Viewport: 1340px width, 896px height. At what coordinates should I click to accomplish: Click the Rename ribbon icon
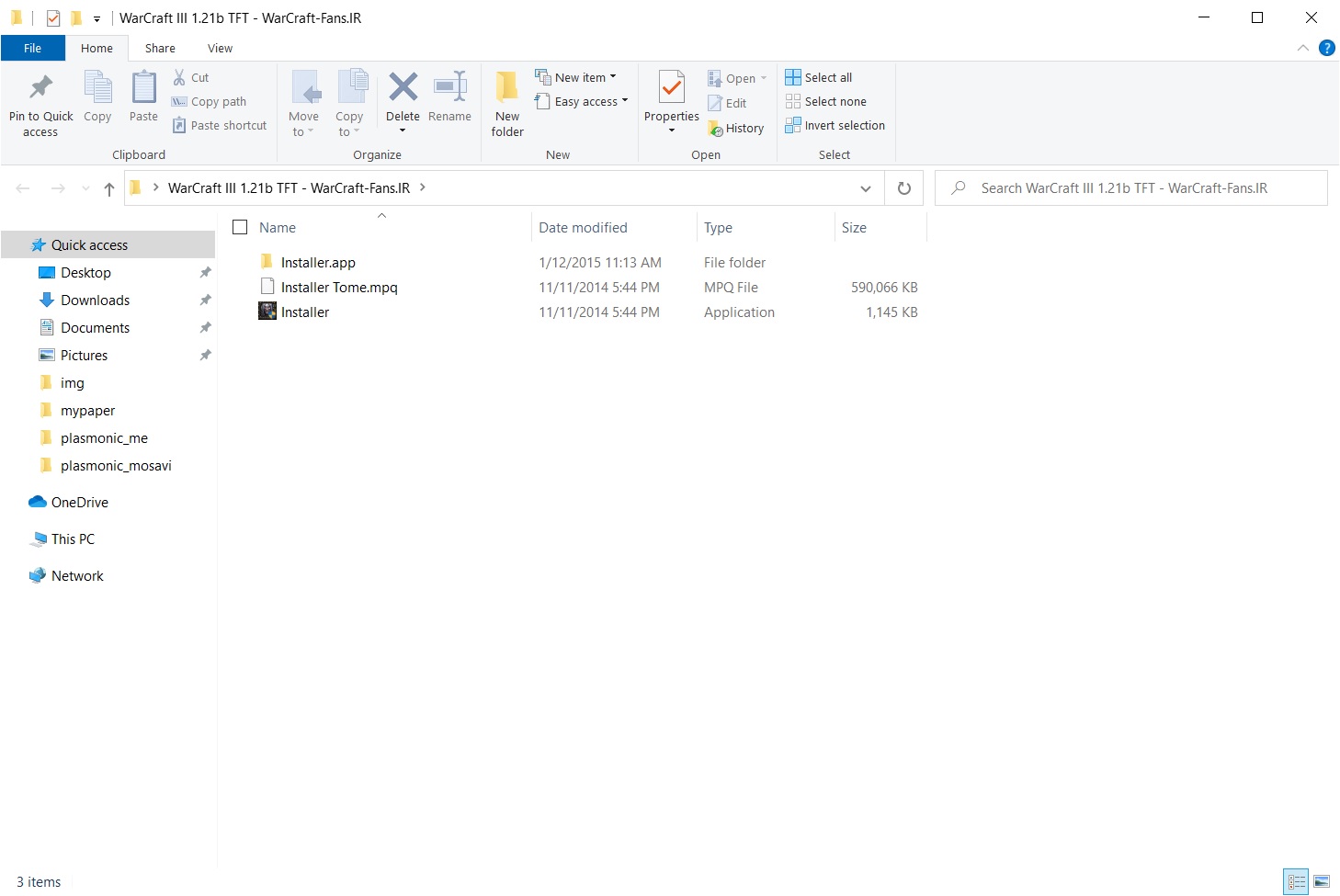point(449,87)
